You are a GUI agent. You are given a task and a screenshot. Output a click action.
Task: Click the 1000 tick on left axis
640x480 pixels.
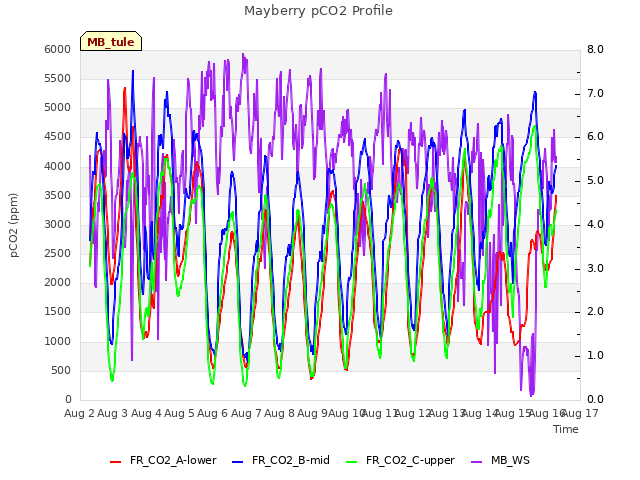[58, 341]
